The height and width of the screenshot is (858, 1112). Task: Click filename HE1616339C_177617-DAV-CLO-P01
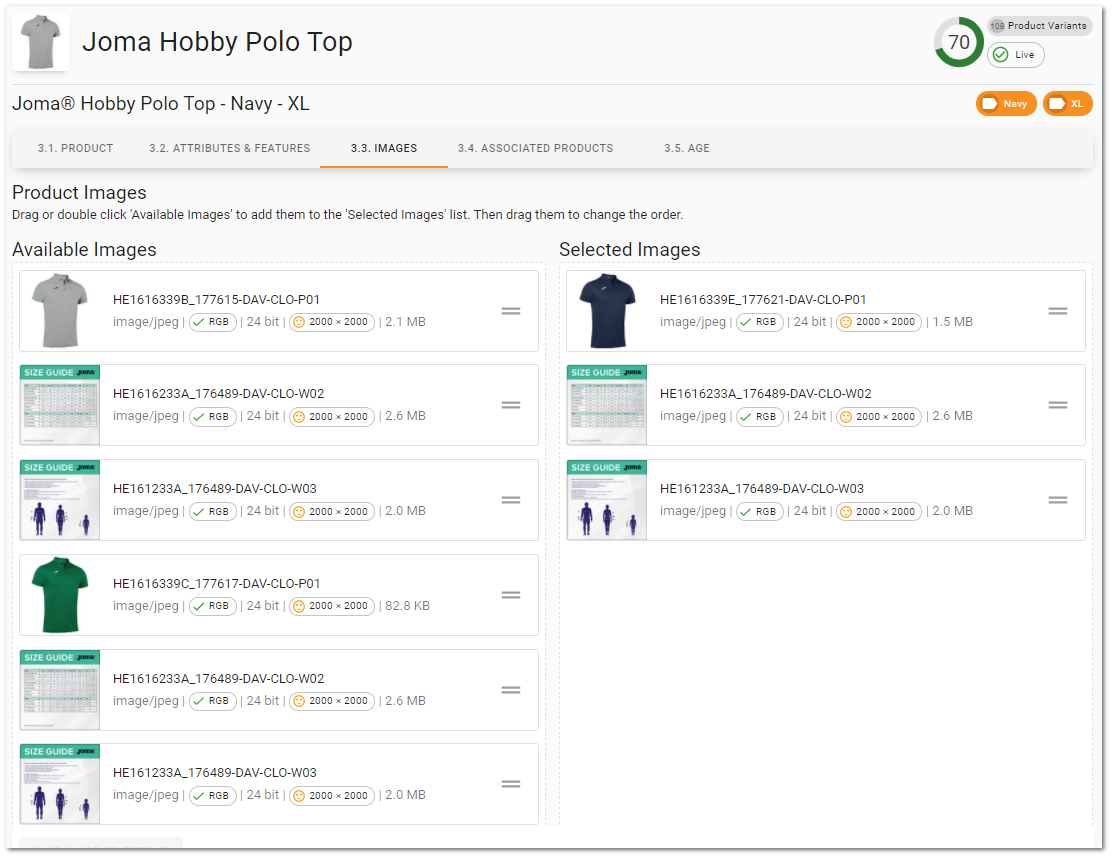coord(216,584)
